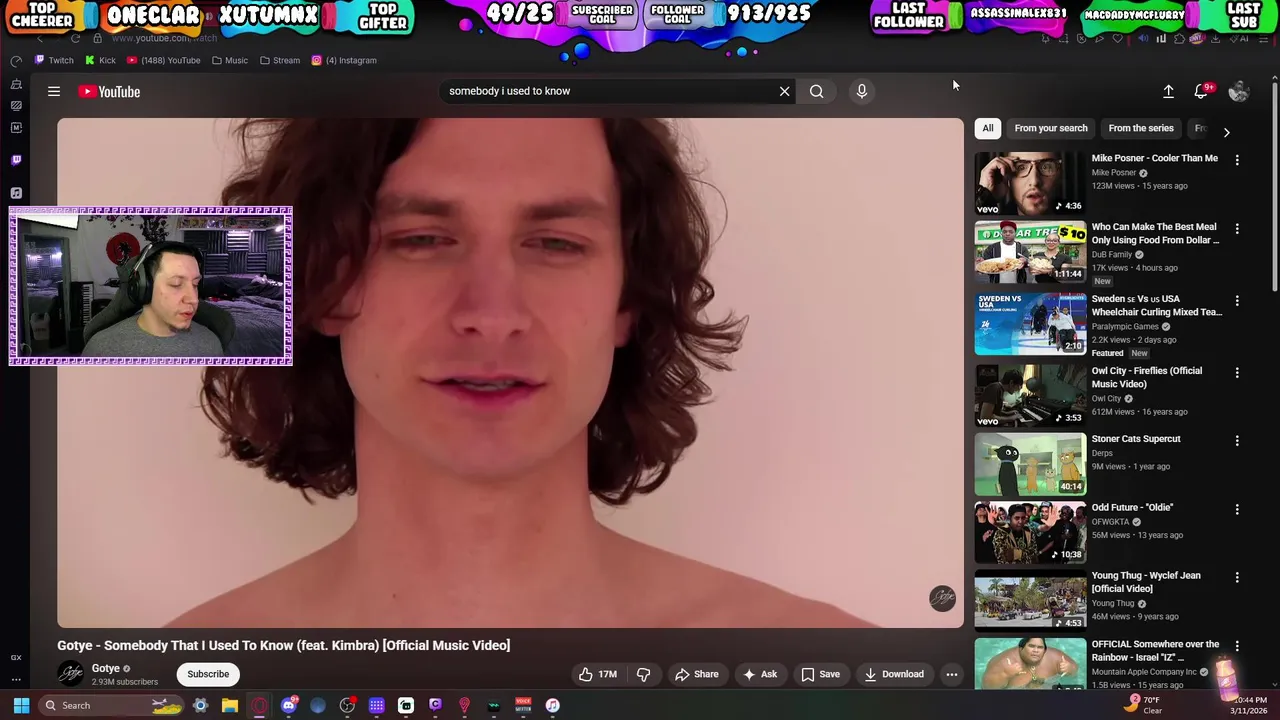Open the music player in the browser sidebar
The height and width of the screenshot is (720, 1280).
16,193
